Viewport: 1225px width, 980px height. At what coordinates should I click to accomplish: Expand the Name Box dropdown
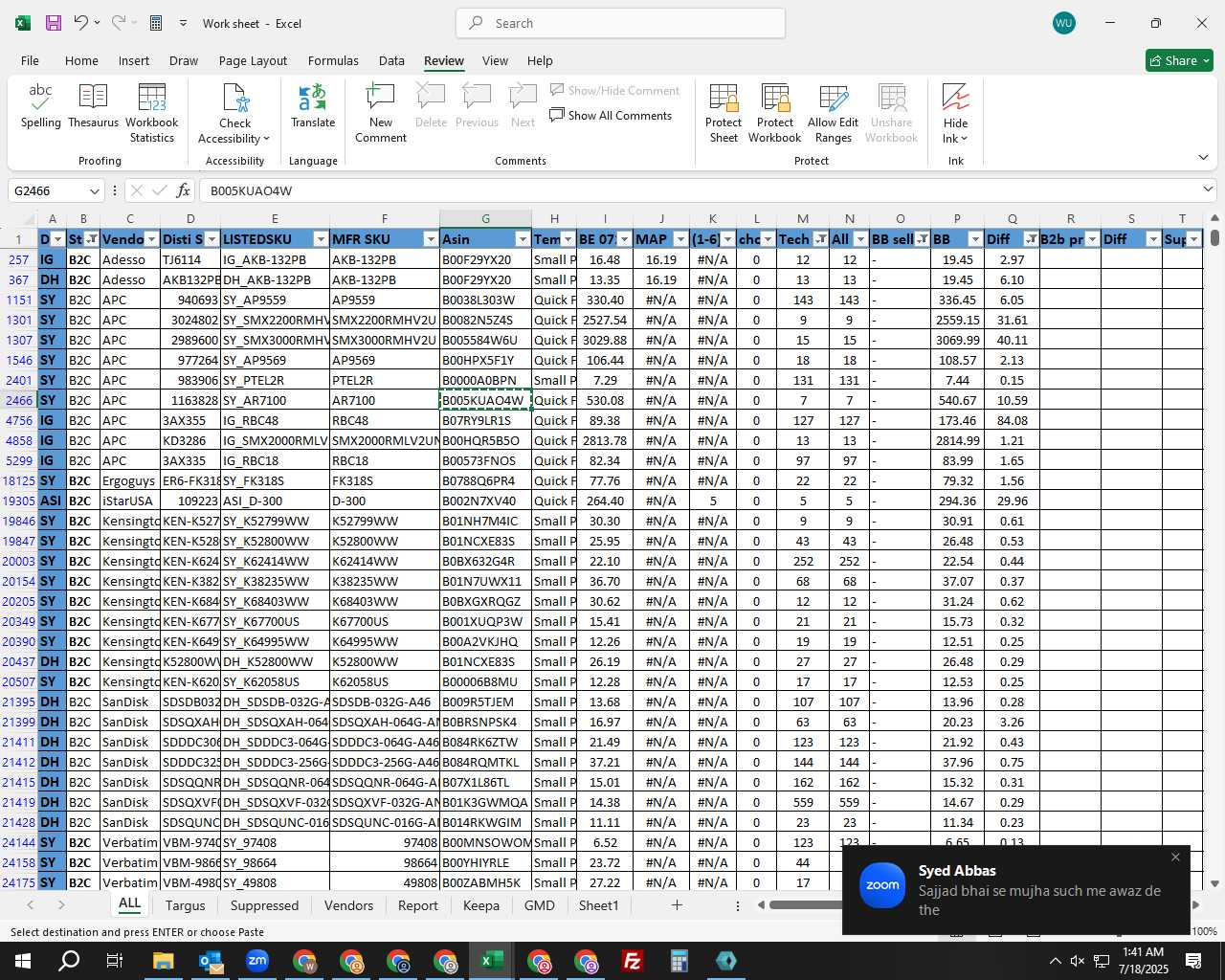click(x=94, y=190)
